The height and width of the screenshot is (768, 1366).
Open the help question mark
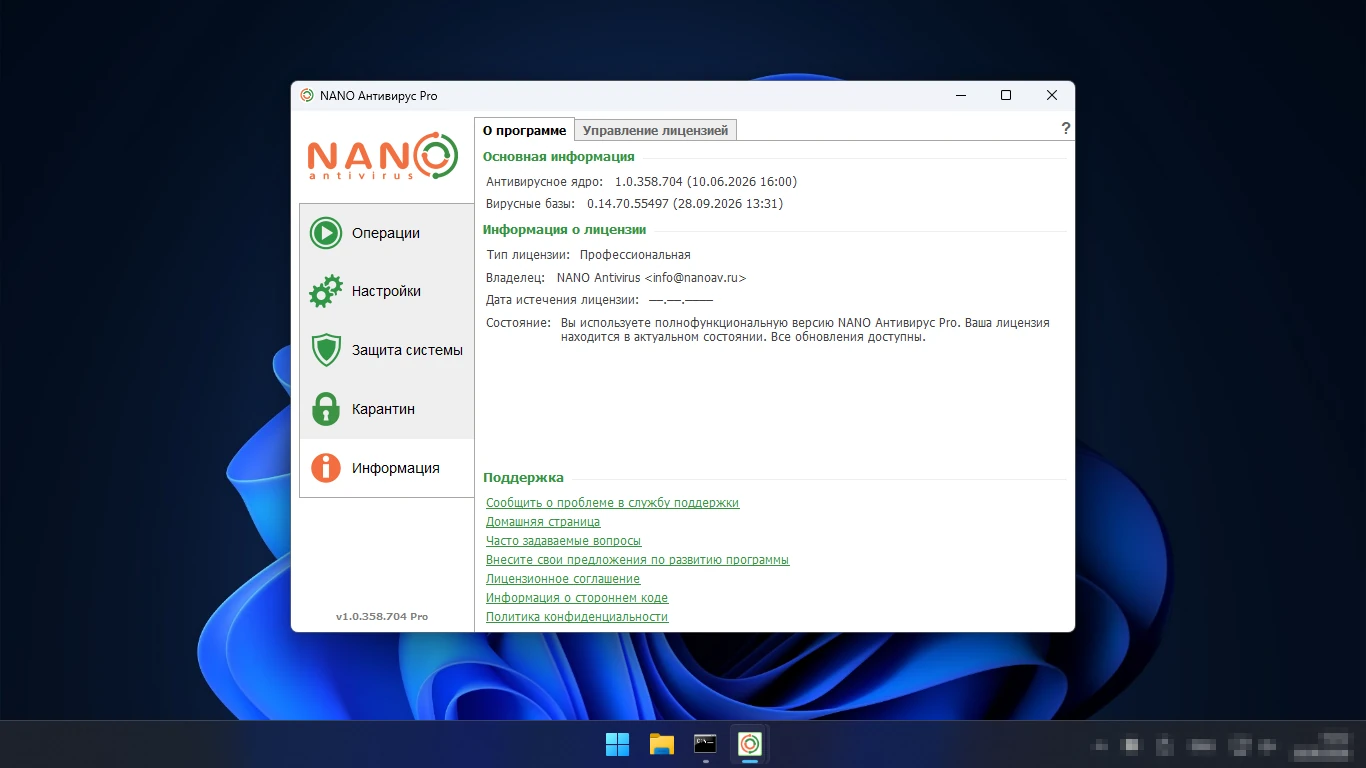(1066, 129)
